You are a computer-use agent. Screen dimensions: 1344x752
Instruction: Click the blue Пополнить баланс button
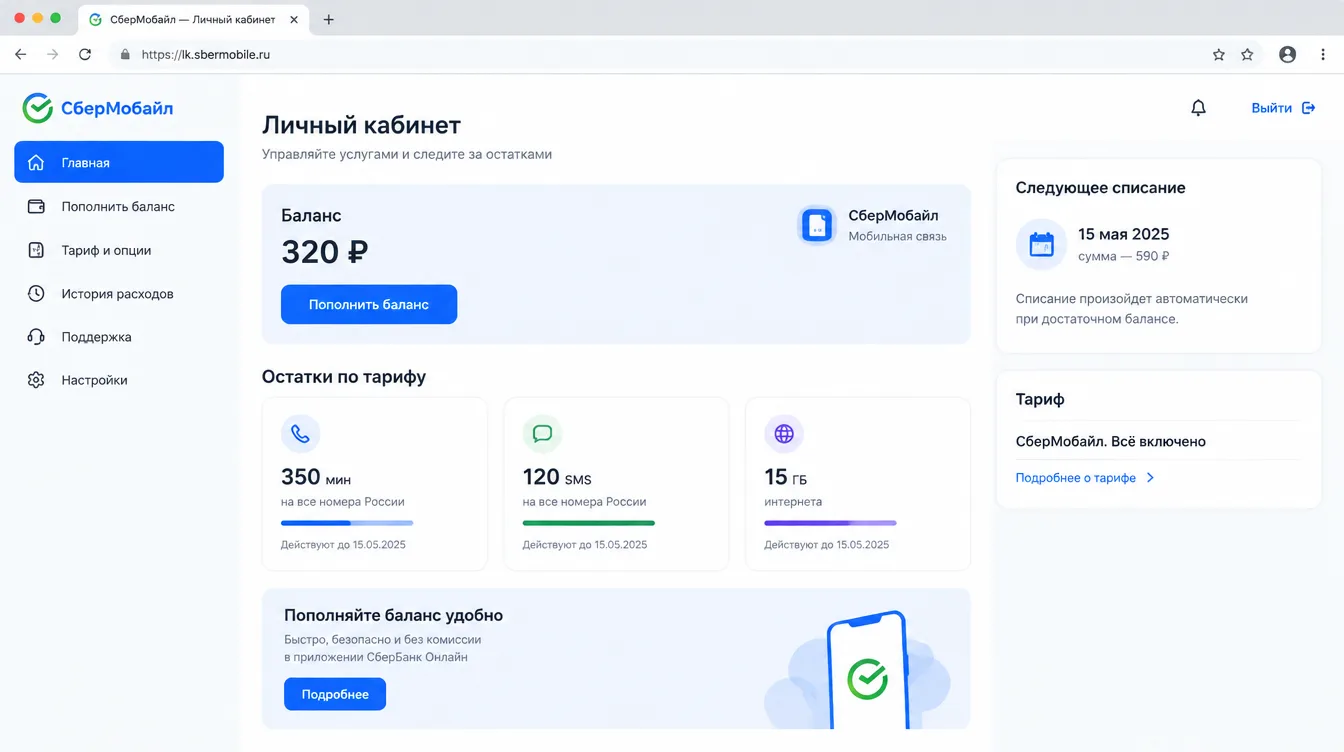(x=369, y=304)
